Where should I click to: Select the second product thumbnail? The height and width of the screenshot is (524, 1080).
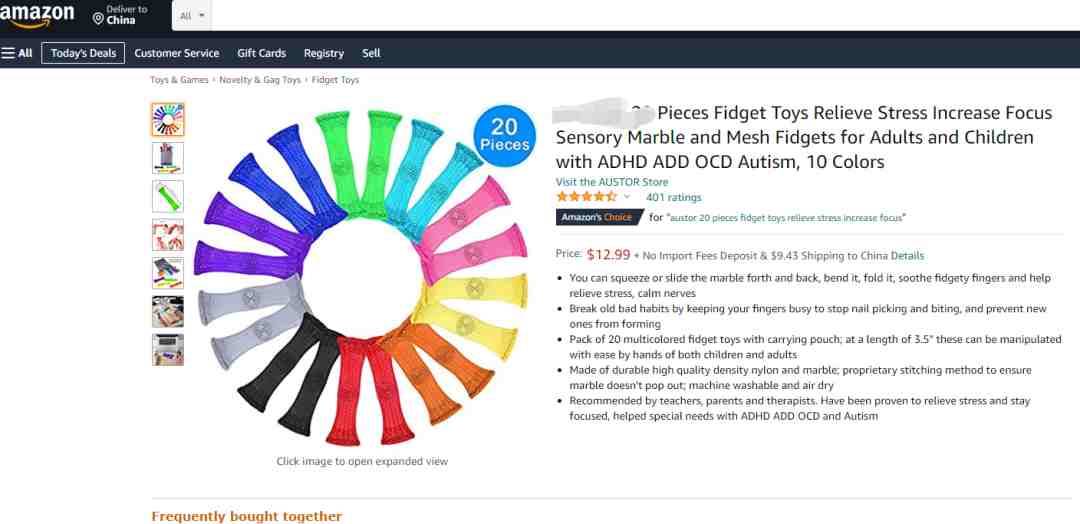point(168,158)
